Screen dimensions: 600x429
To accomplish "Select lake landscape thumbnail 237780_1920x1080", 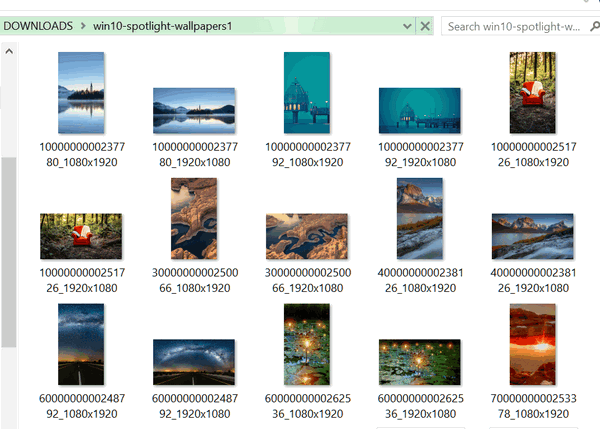I will pyautogui.click(x=194, y=111).
